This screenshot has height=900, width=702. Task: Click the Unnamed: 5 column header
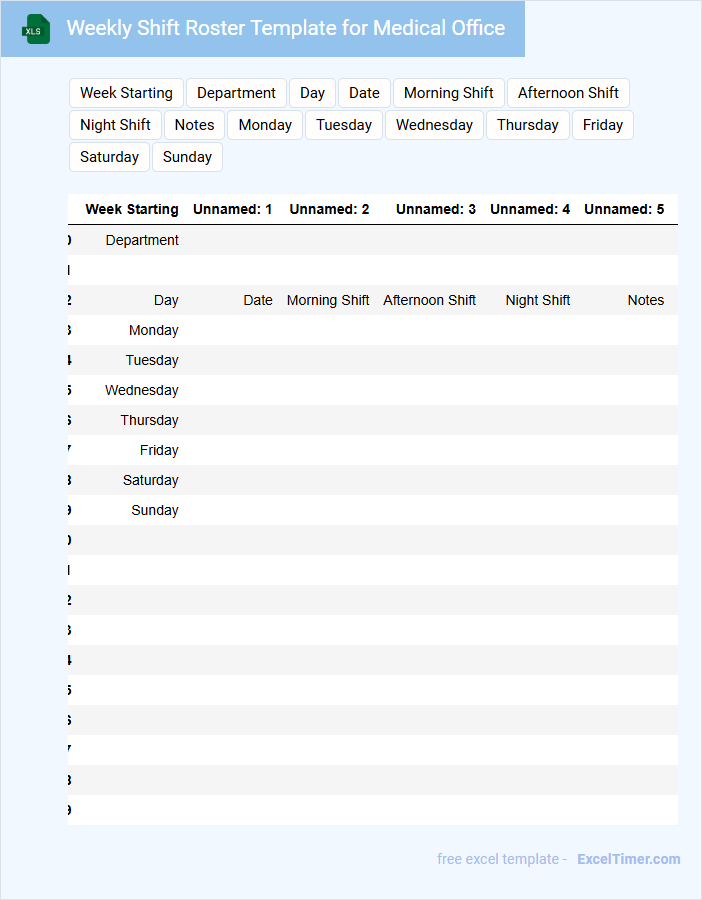pos(624,210)
